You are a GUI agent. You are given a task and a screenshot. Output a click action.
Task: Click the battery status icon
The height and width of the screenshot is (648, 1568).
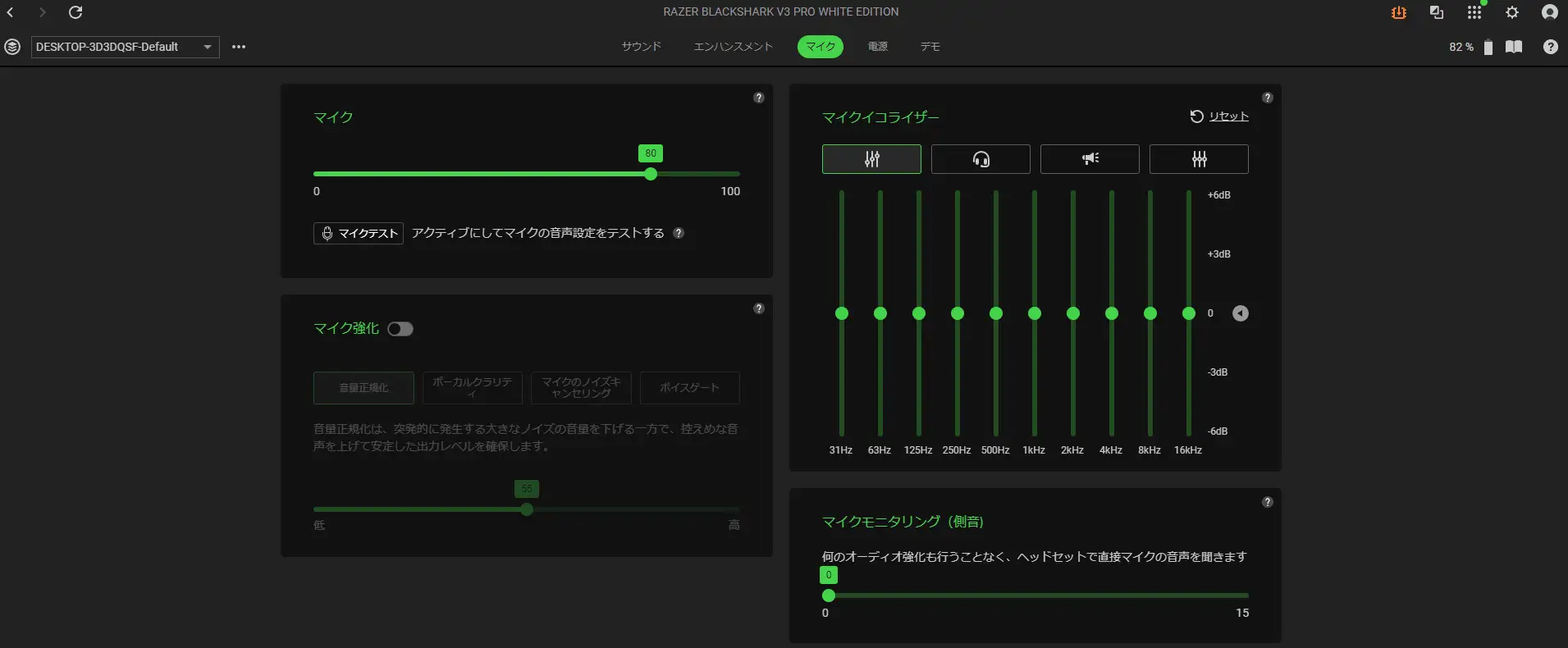click(1488, 47)
